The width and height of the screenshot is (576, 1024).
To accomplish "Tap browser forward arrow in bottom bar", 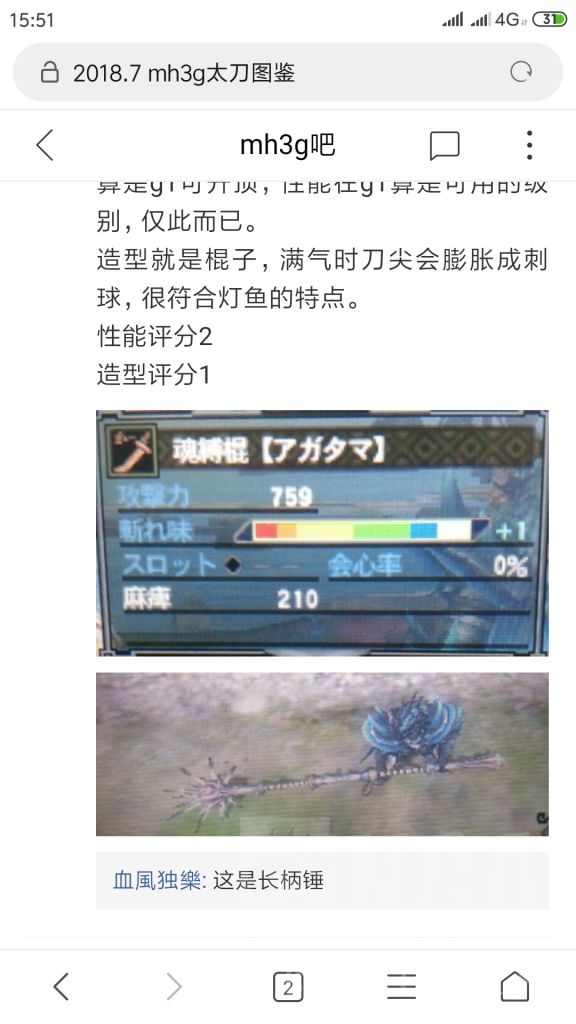I will 174,986.
